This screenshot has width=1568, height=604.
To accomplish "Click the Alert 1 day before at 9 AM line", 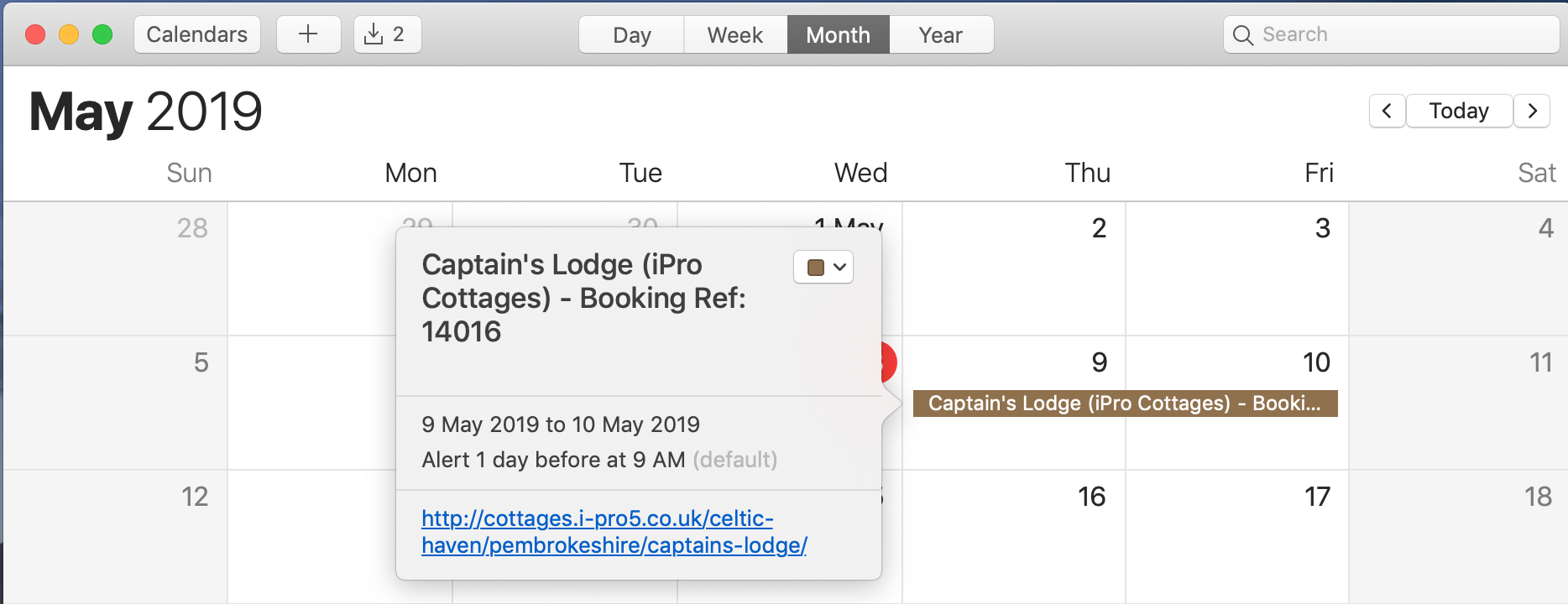I will 599,460.
